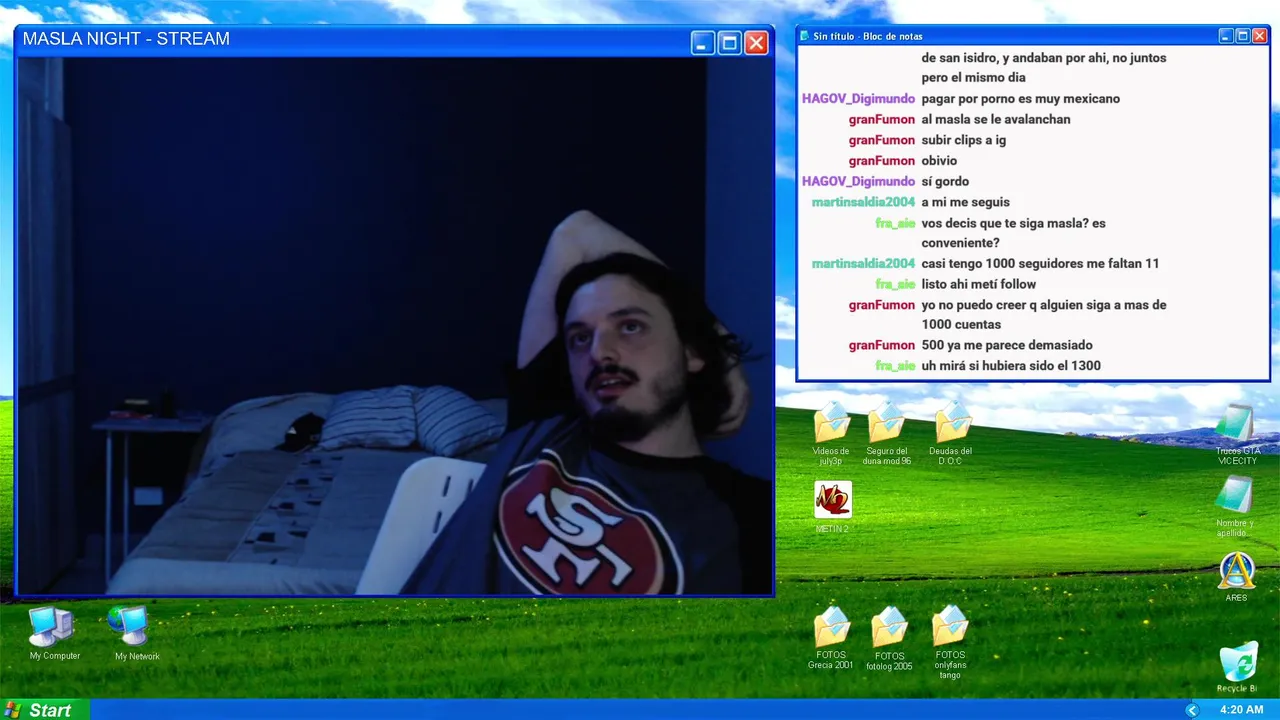Click the Notepad icon in Sin título title bar
Image resolution: width=1280 pixels, height=720 pixels.
(804, 36)
